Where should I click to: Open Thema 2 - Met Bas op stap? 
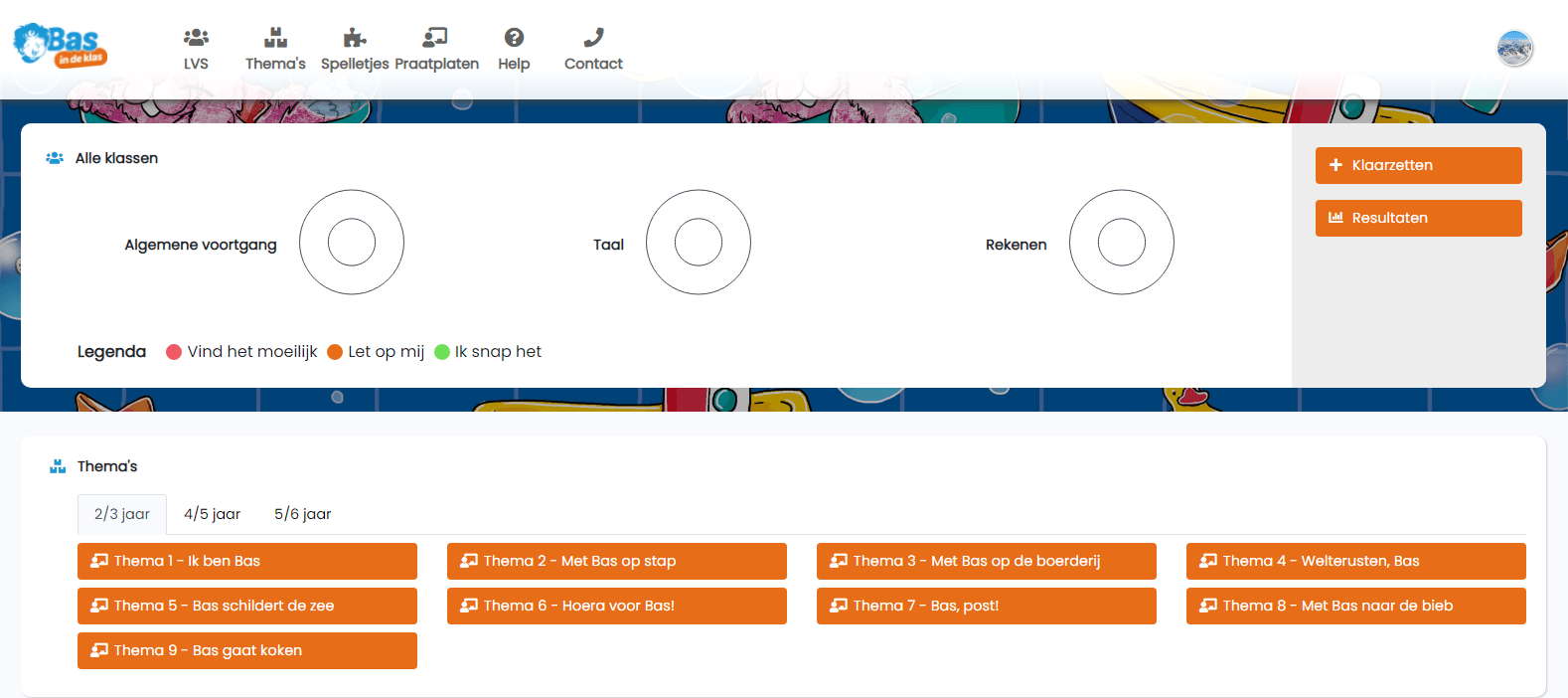coord(617,561)
